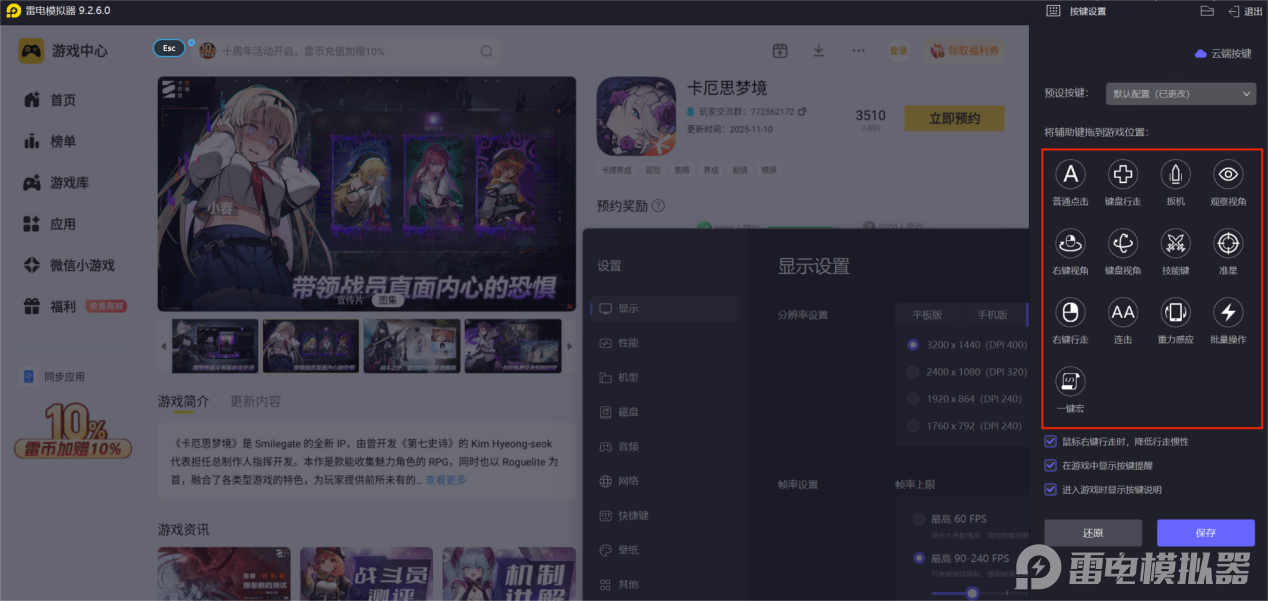The width and height of the screenshot is (1268, 601).
Task: Select the 观察视角 eye icon
Action: click(x=1228, y=175)
